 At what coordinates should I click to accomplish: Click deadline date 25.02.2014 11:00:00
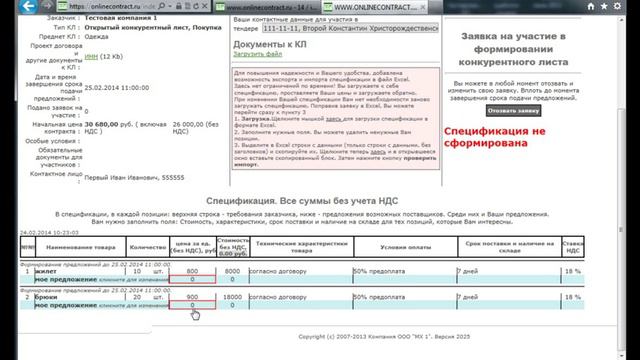pos(117,88)
